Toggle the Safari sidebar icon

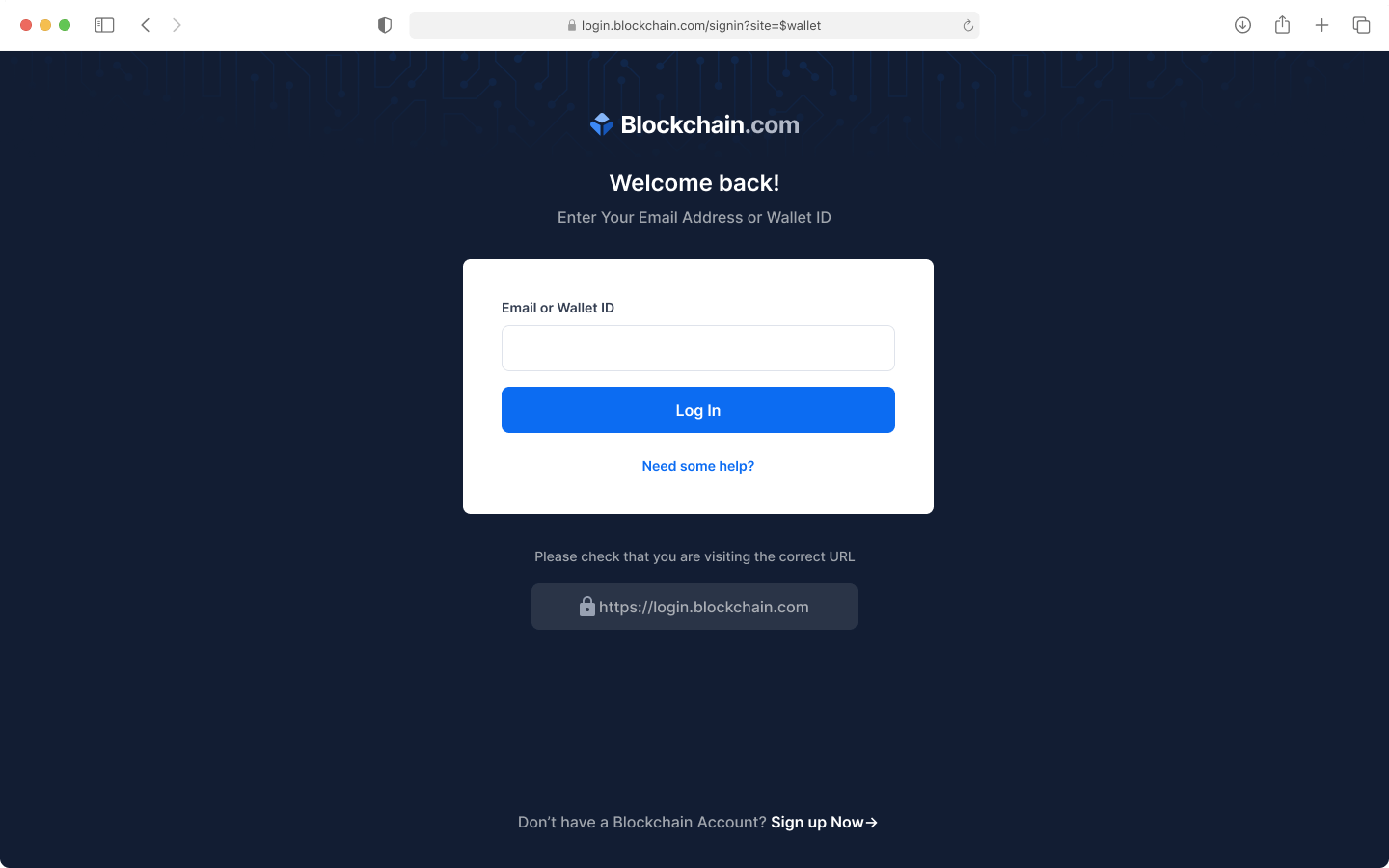tap(104, 25)
